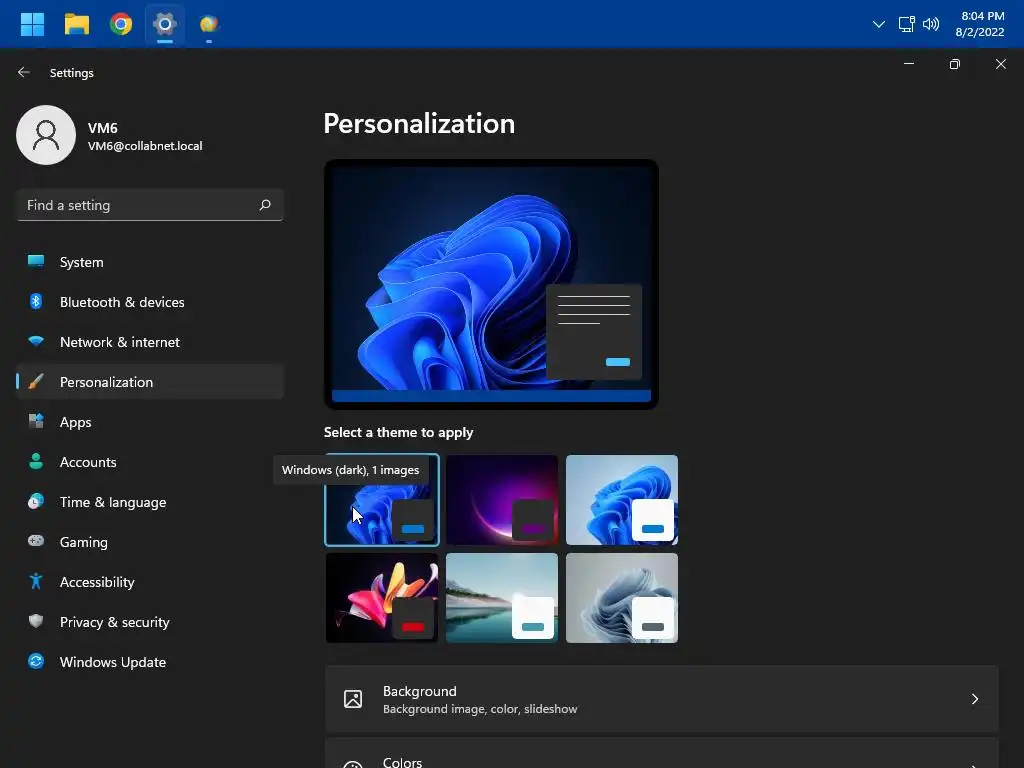The width and height of the screenshot is (1024, 768).
Task: Click the Accounts person icon in the sidebar
Action: tap(36, 461)
